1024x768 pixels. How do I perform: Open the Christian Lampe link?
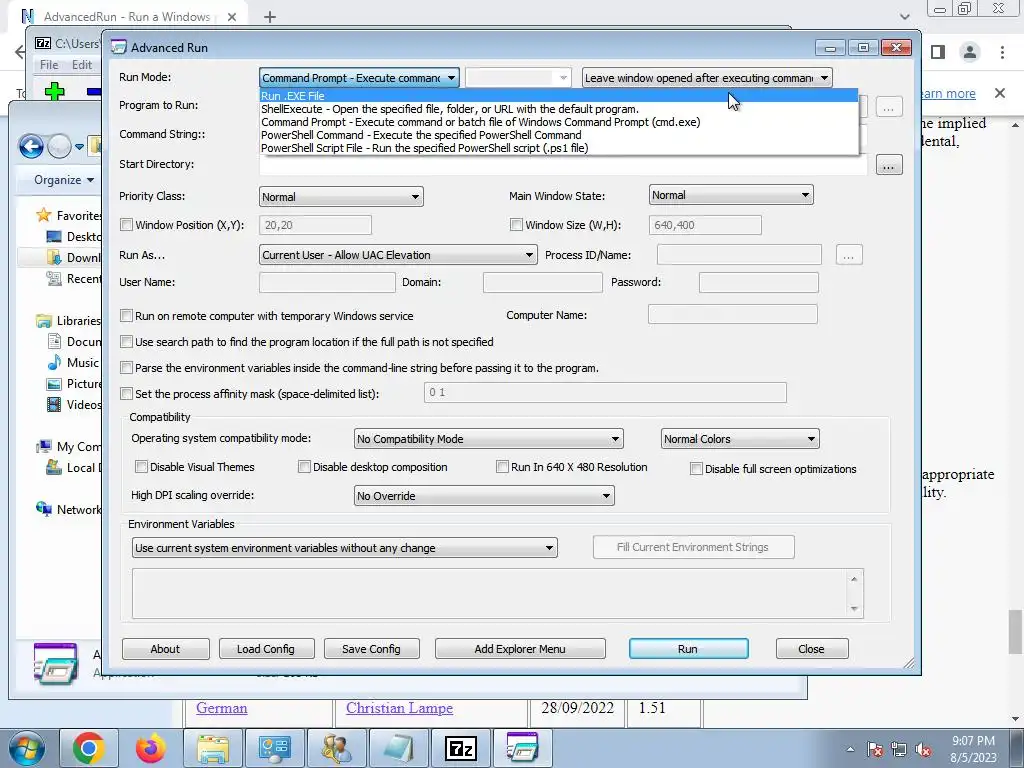pos(399,708)
